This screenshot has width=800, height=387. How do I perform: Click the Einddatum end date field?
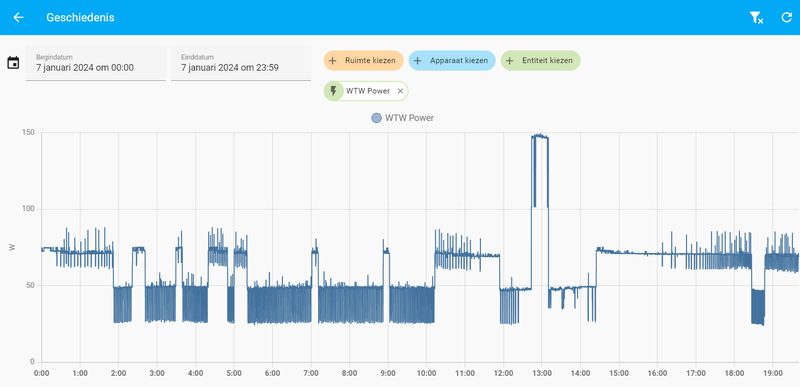tap(241, 63)
